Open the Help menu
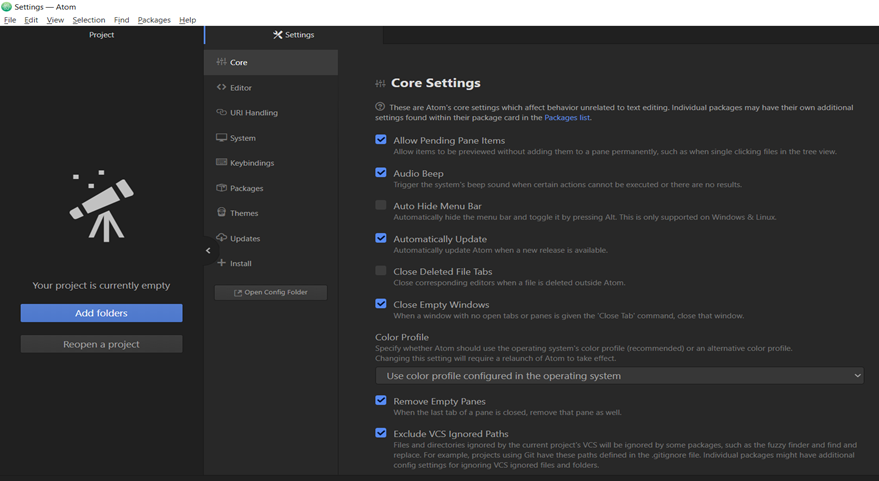Viewport: 879px width, 481px height. coord(187,20)
